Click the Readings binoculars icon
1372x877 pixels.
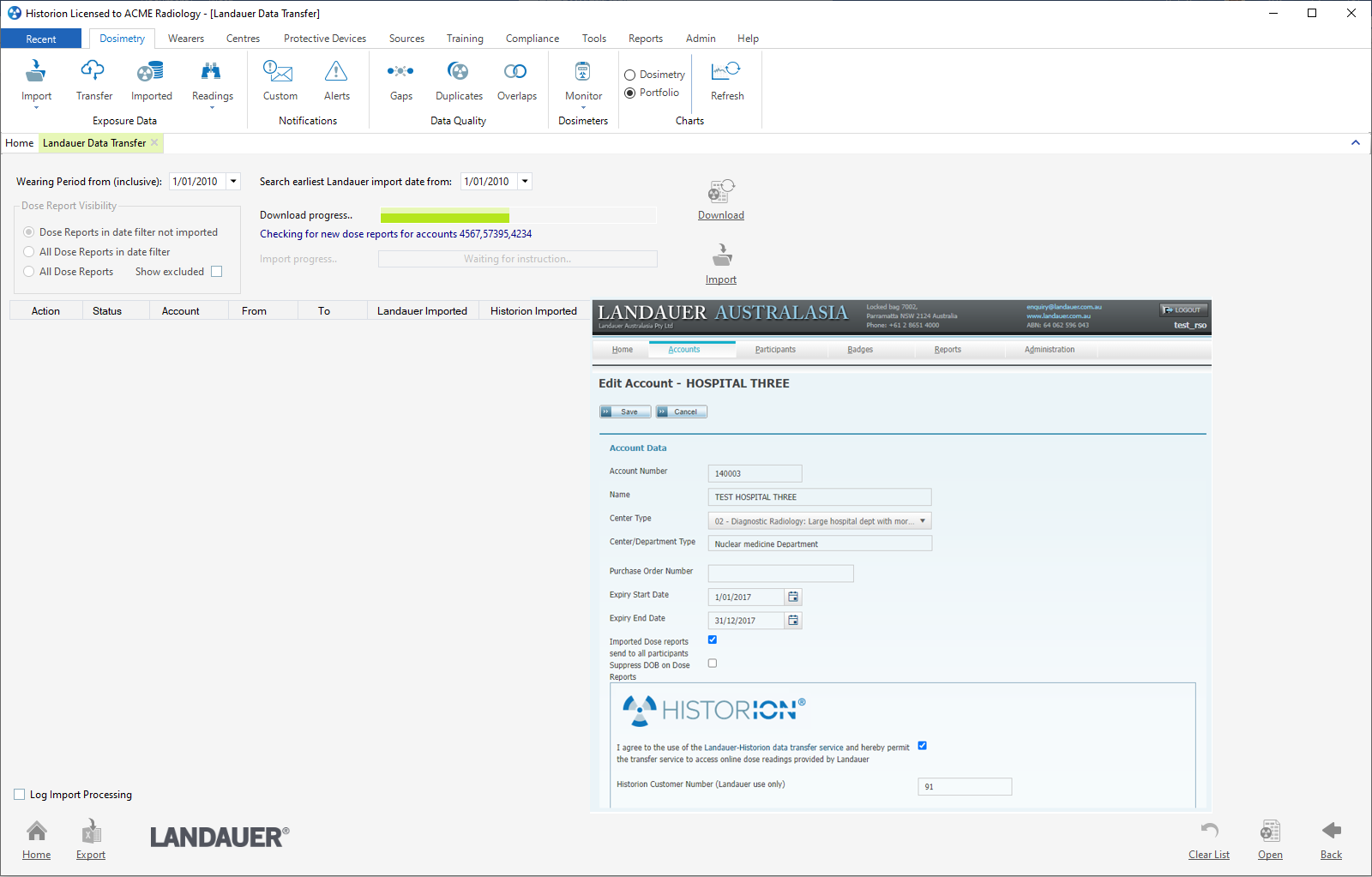click(211, 70)
